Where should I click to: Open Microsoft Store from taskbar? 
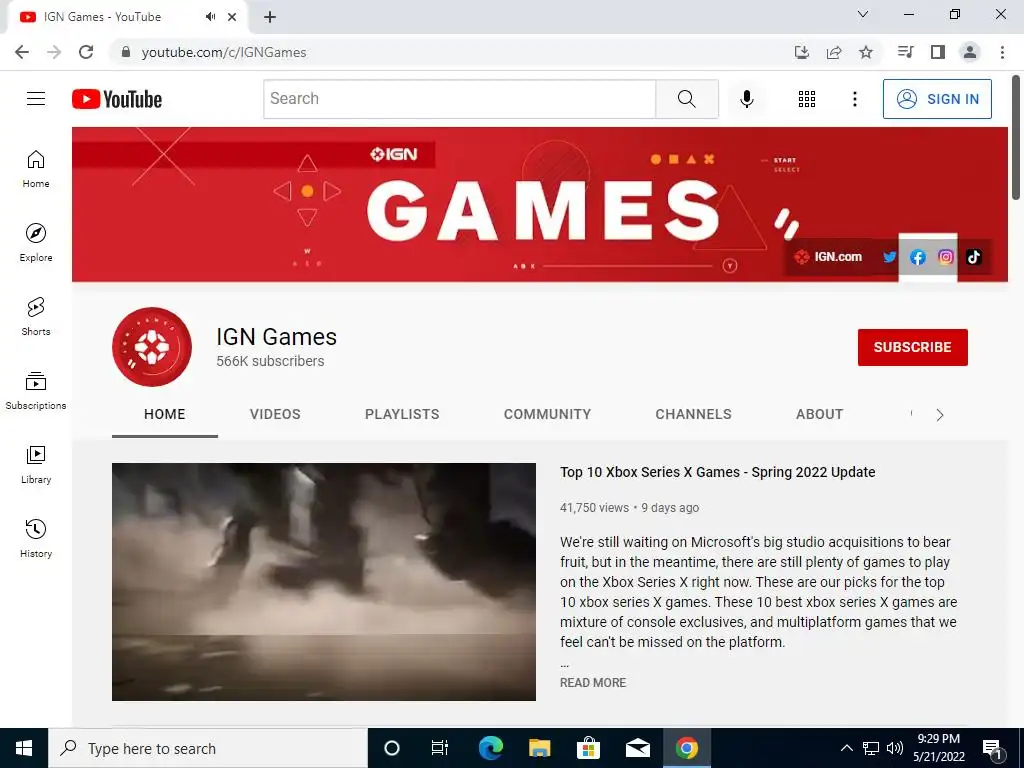[588, 748]
